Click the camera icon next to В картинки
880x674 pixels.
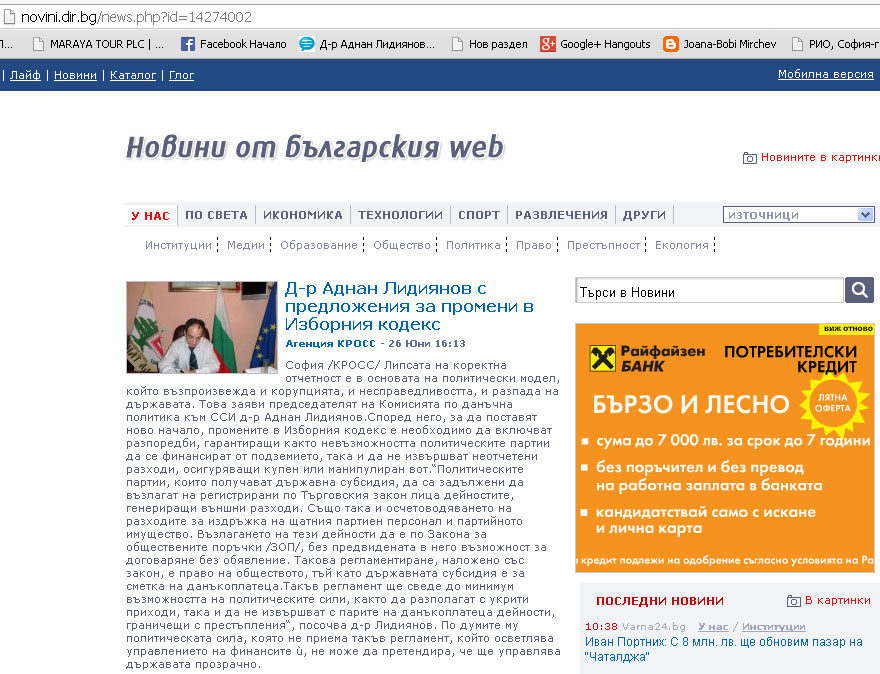pyautogui.click(x=794, y=601)
